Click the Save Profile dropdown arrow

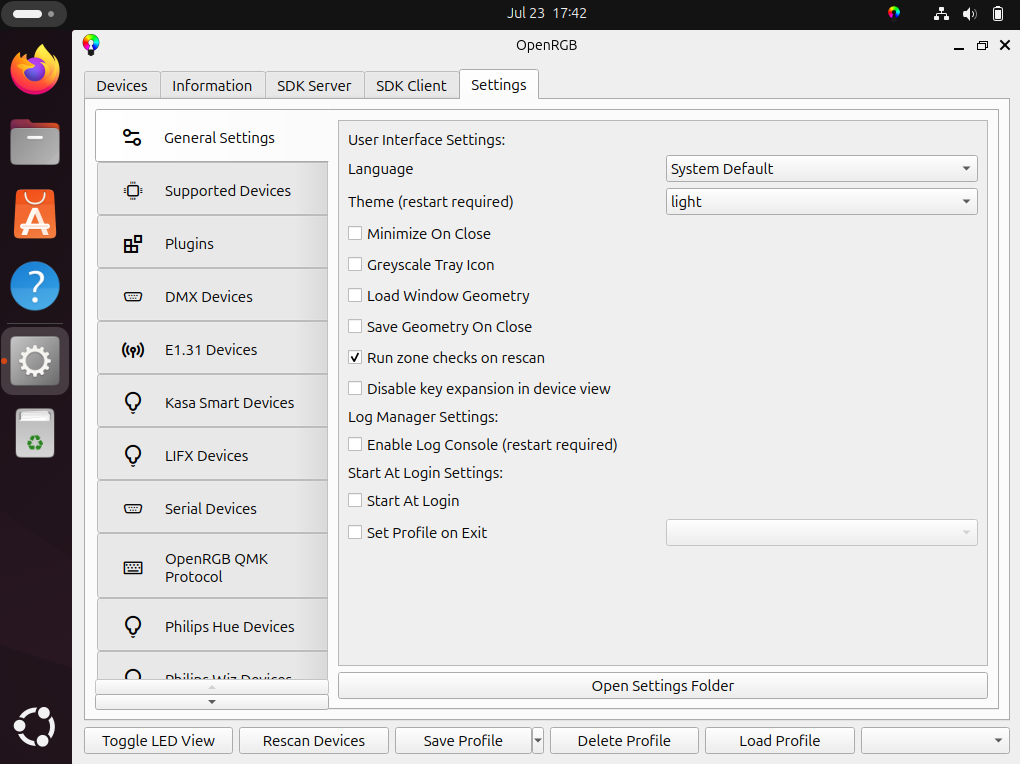(x=538, y=741)
